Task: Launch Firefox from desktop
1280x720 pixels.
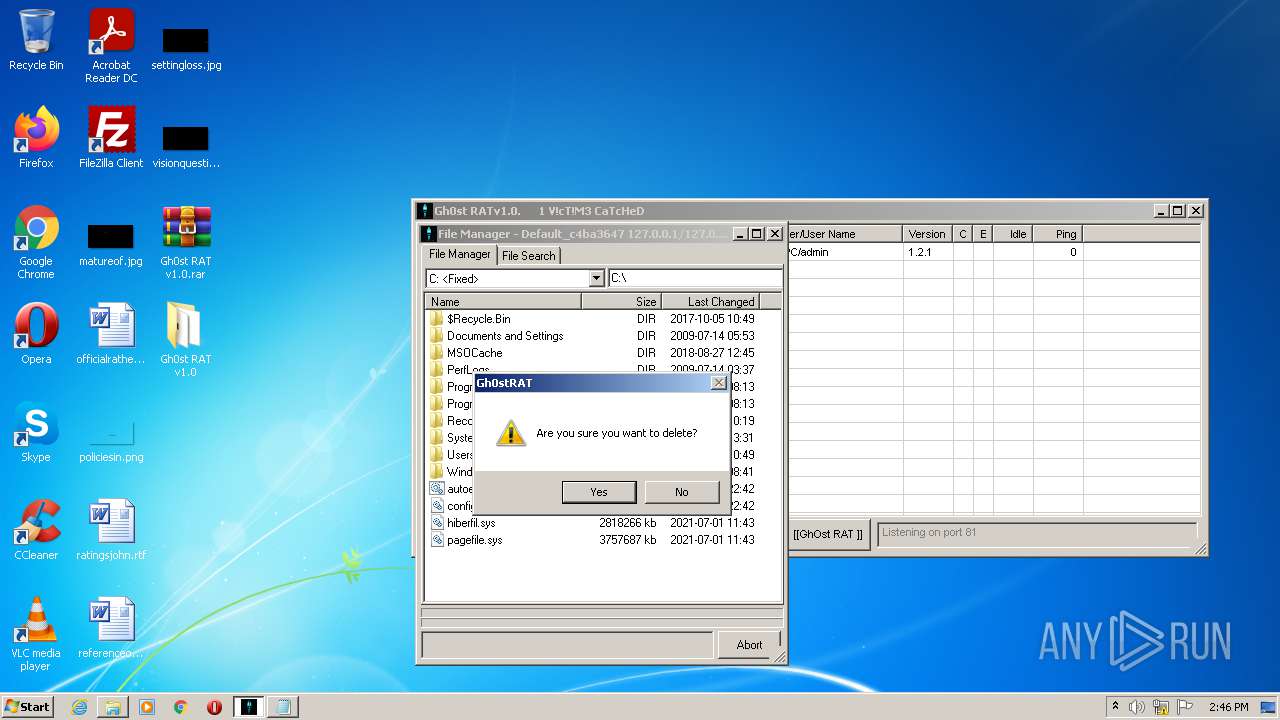Action: [x=36, y=138]
